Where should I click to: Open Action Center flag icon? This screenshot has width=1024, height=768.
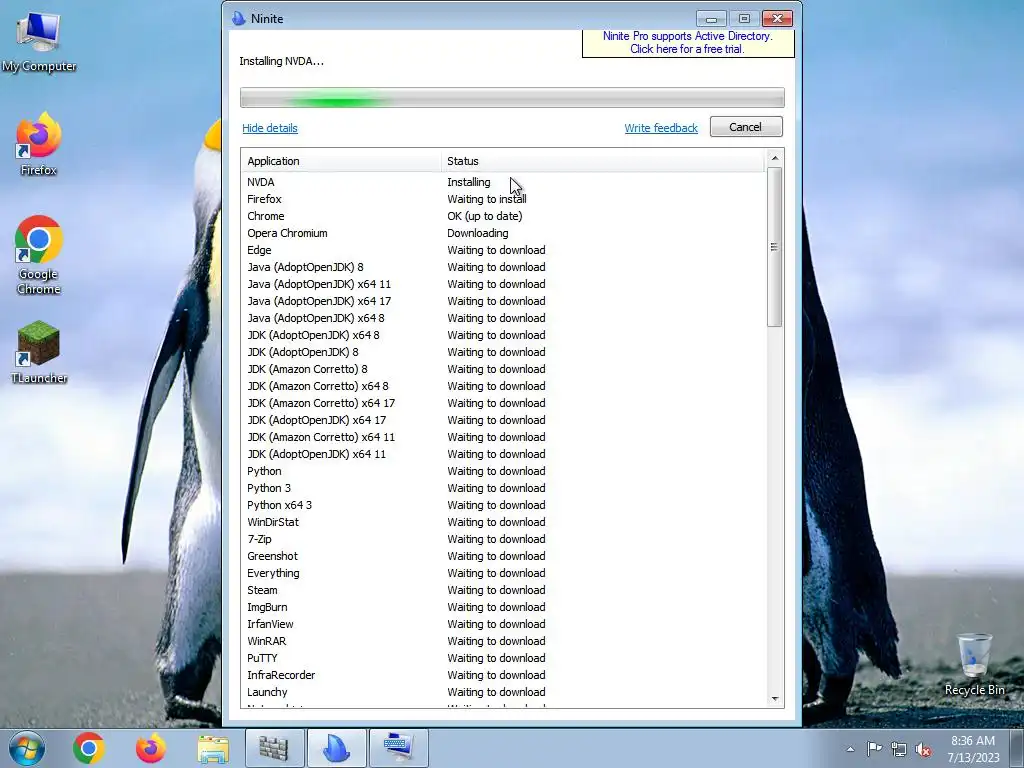pos(874,749)
